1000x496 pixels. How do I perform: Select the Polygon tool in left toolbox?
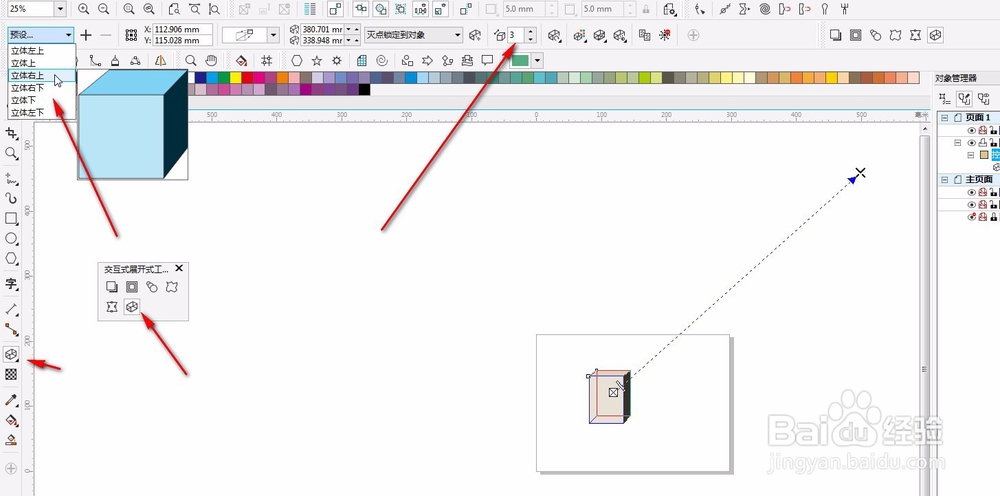coord(11,259)
